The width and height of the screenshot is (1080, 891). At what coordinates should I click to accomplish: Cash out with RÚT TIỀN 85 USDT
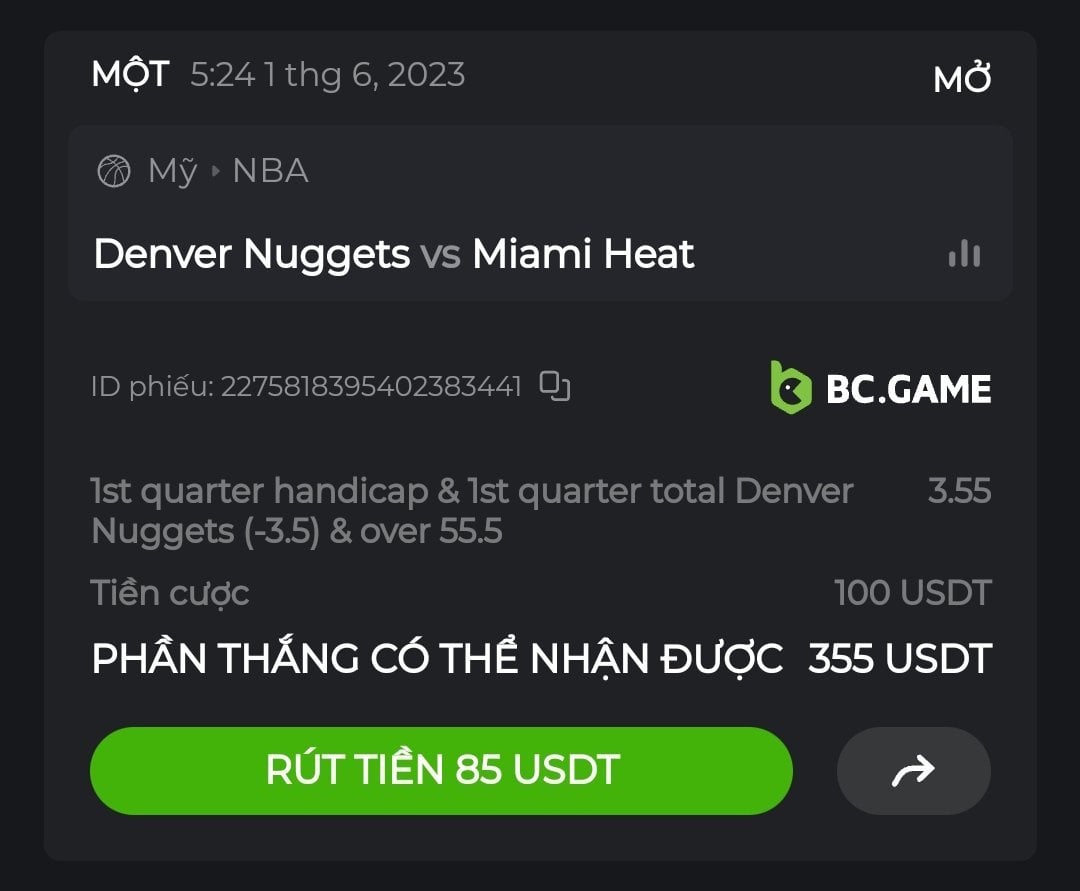click(442, 771)
